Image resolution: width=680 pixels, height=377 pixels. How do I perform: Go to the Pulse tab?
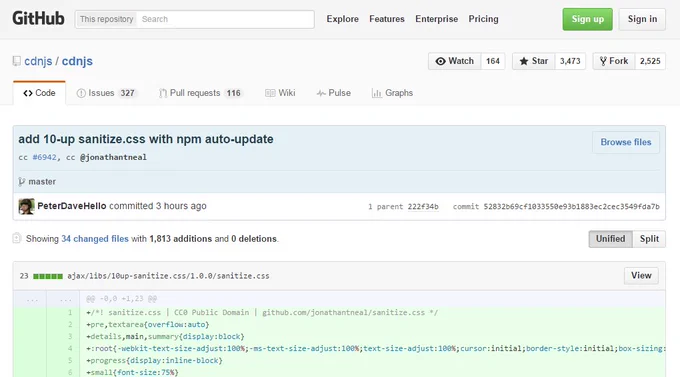click(x=333, y=93)
